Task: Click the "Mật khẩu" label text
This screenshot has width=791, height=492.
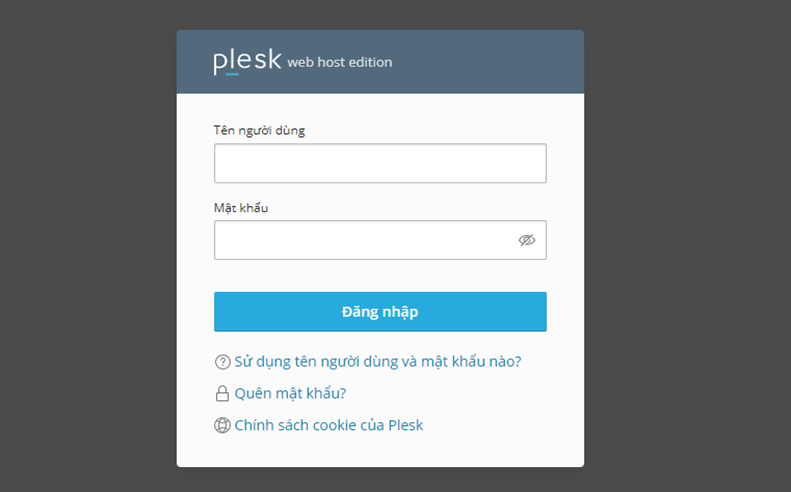Action: coord(241,208)
